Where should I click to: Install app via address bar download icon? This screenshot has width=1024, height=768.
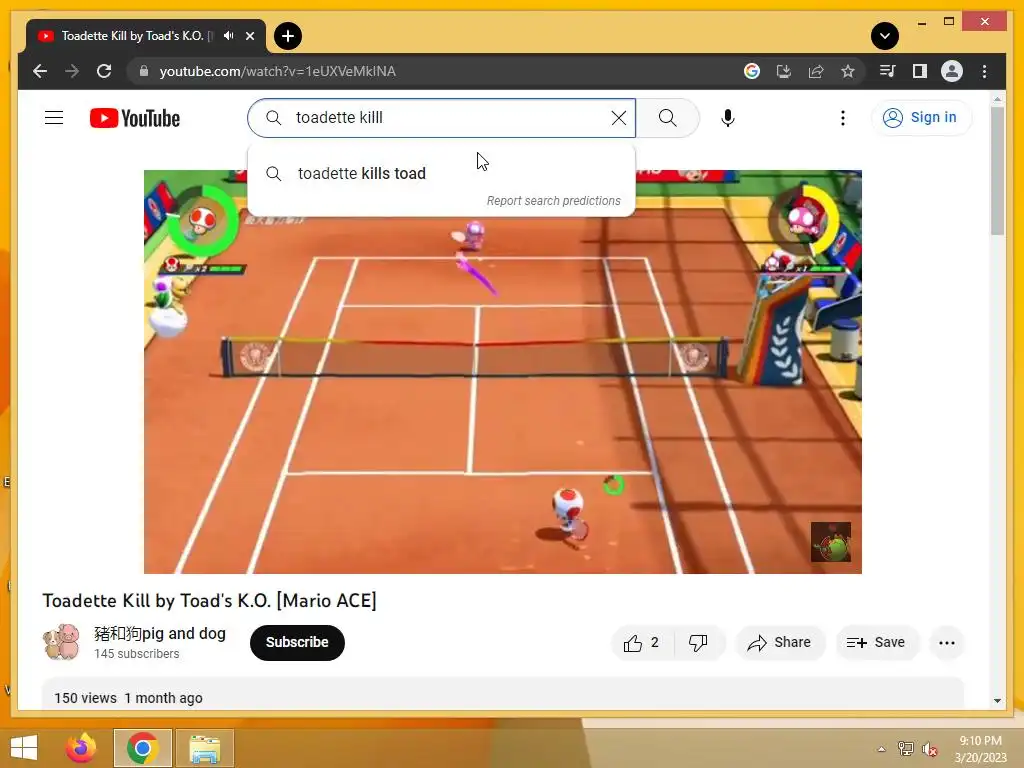[784, 71]
